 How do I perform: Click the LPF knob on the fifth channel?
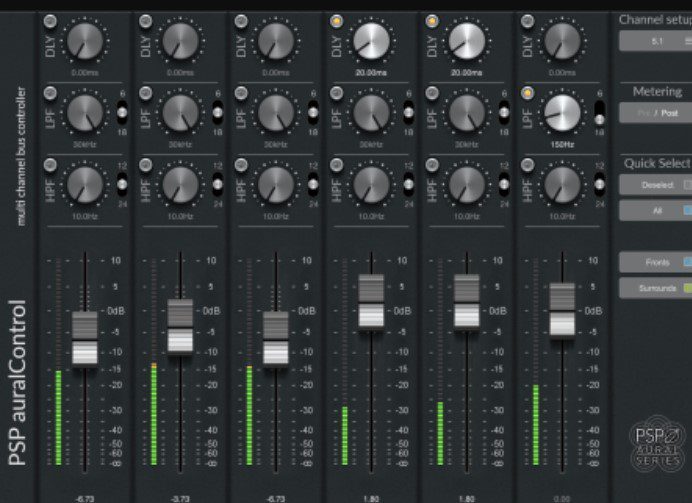[x=466, y=113]
